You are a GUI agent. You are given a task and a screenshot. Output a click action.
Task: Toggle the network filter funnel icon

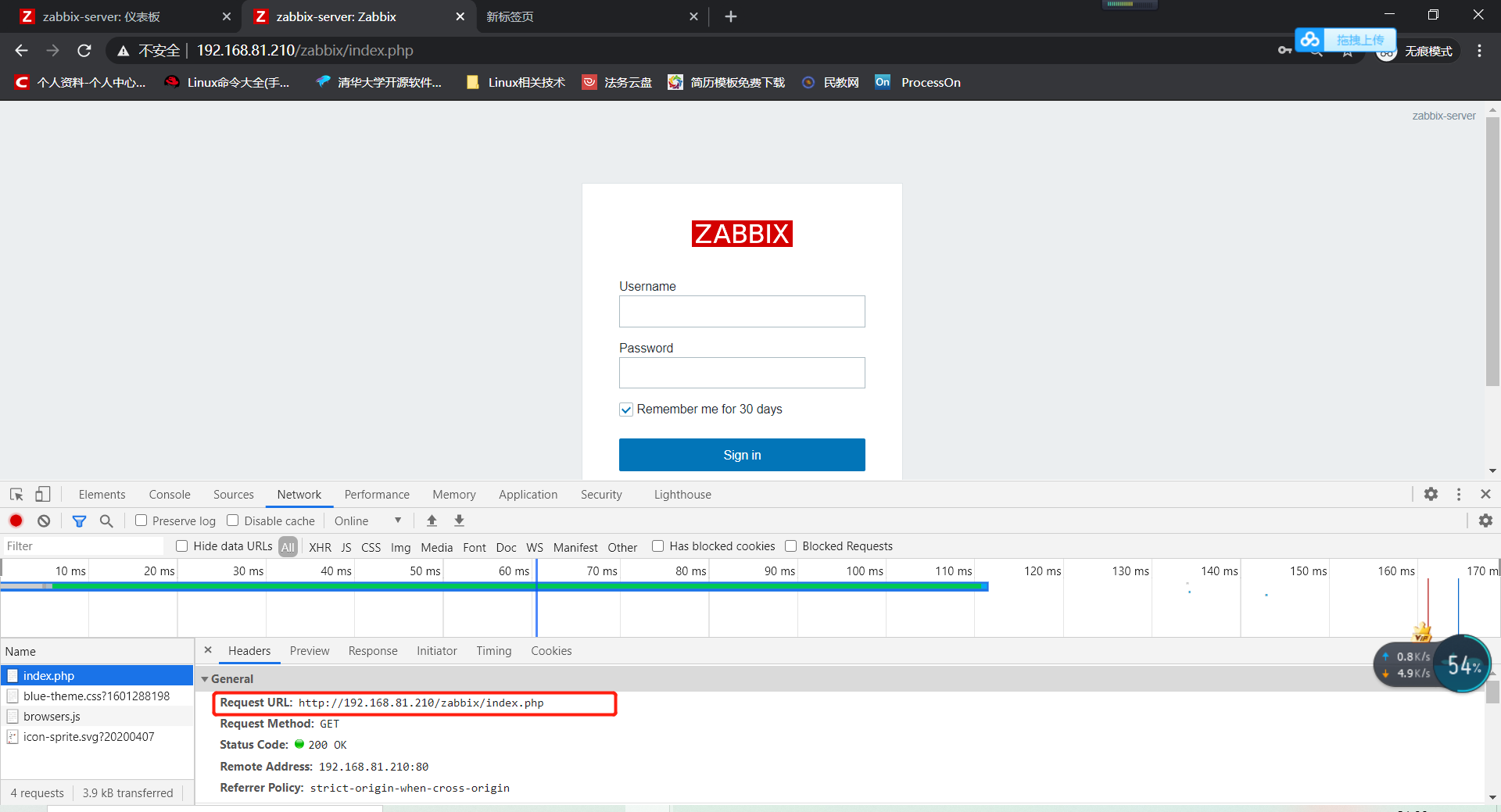click(79, 520)
